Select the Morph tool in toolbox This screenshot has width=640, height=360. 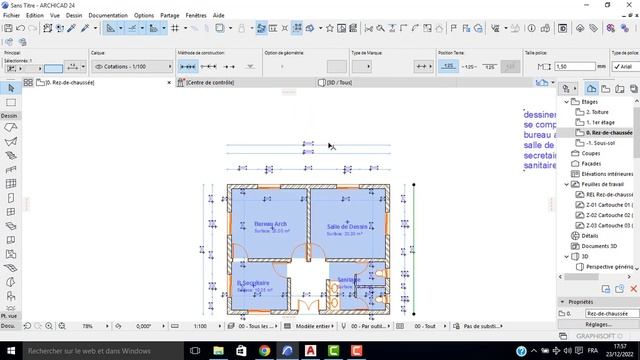click(x=11, y=282)
